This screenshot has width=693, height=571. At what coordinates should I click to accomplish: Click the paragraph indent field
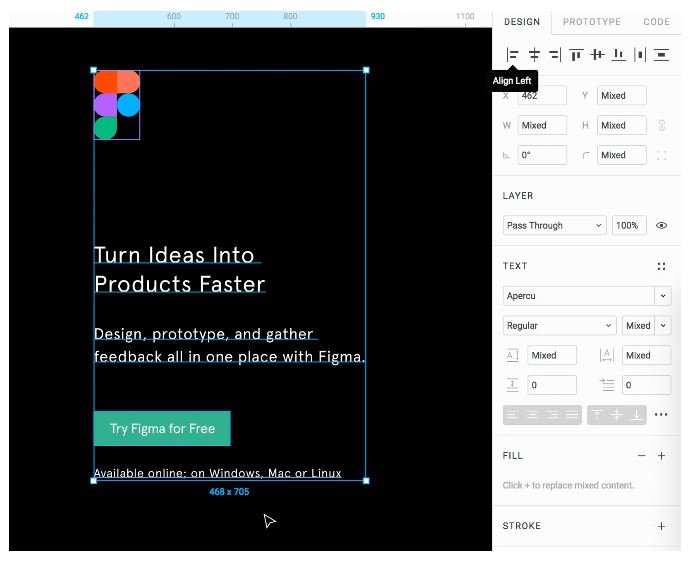[x=646, y=385]
